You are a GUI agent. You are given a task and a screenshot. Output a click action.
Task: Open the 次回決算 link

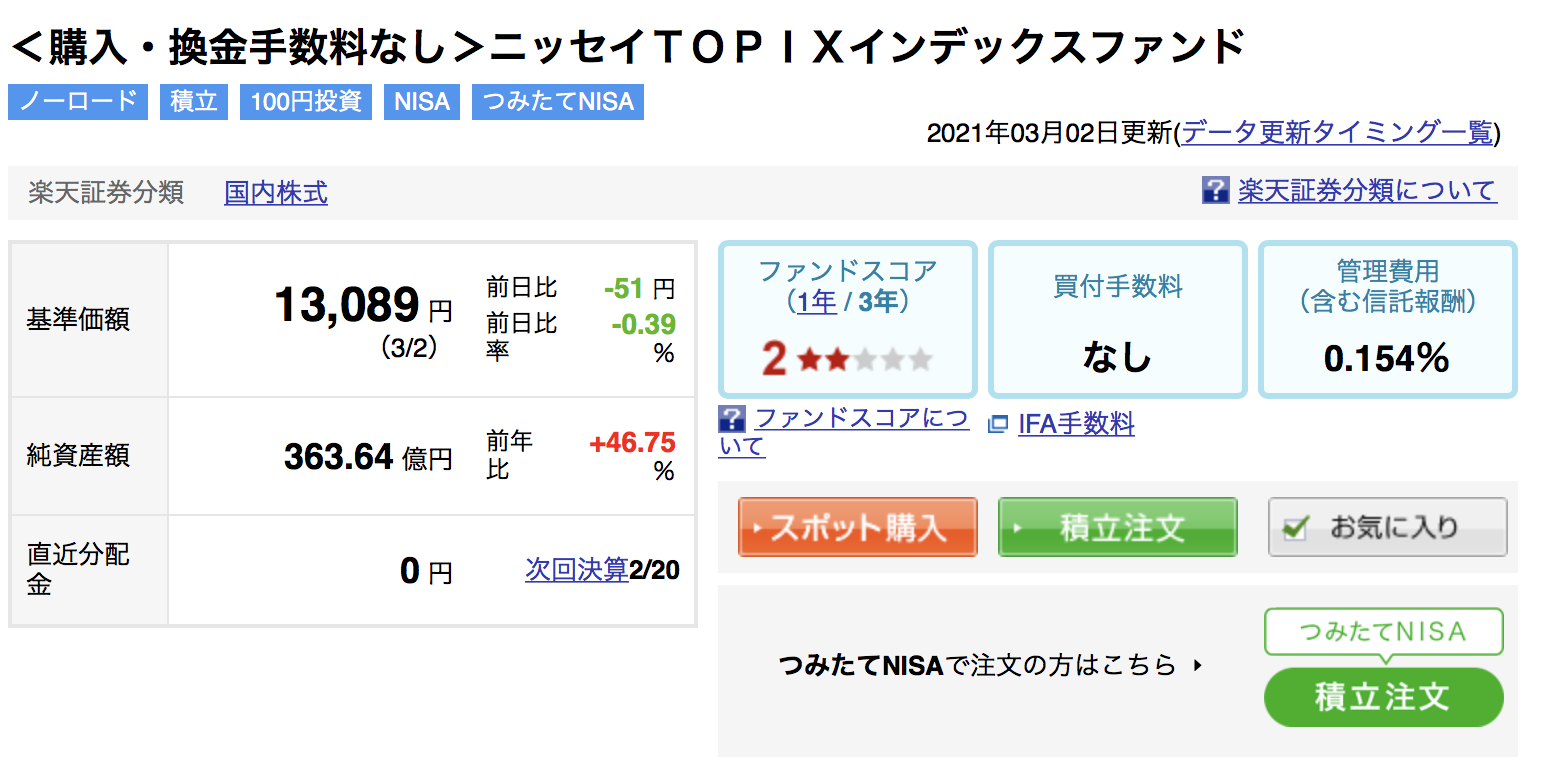(x=577, y=570)
